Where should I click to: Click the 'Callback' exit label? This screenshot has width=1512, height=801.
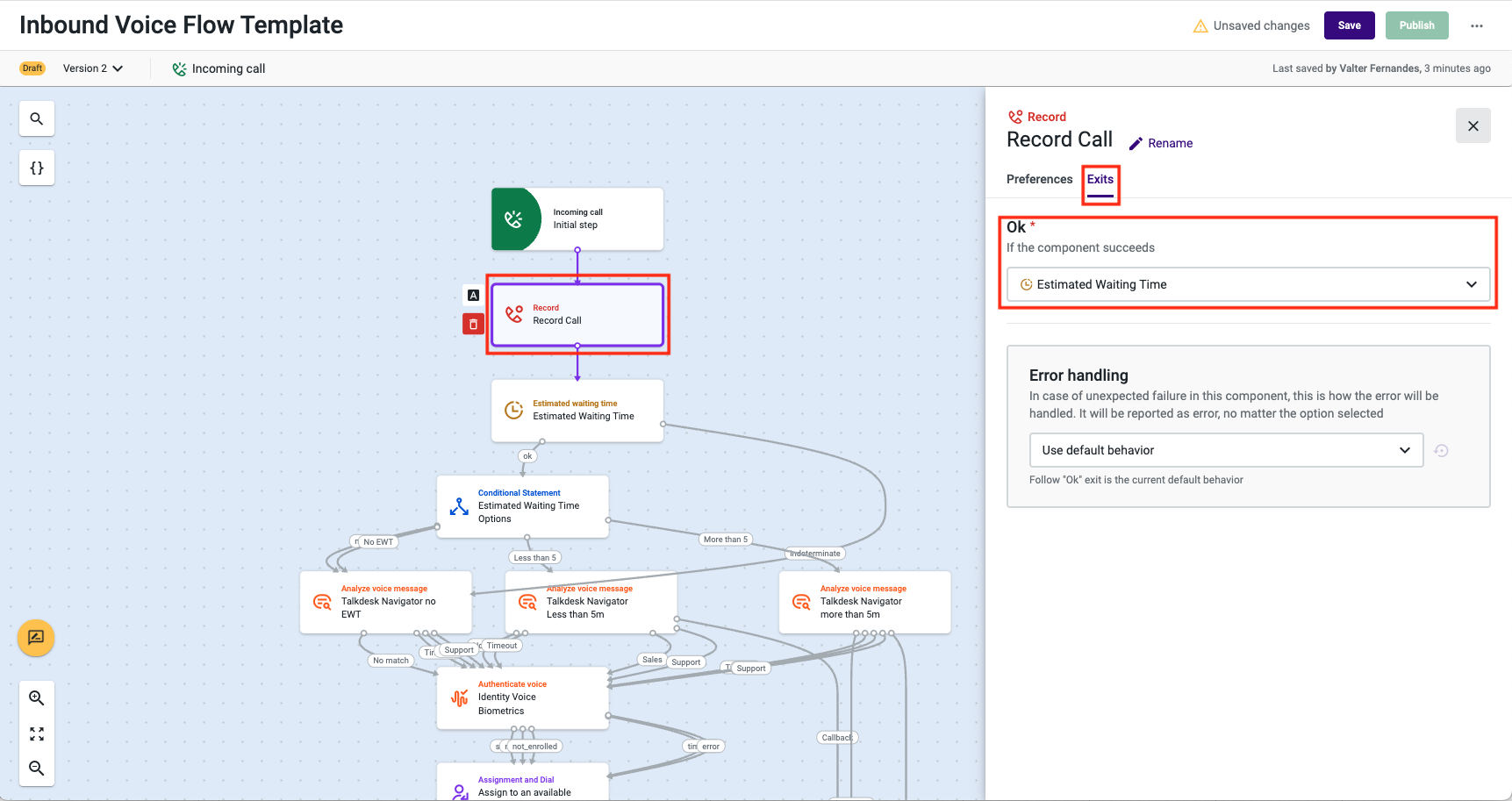click(837, 738)
